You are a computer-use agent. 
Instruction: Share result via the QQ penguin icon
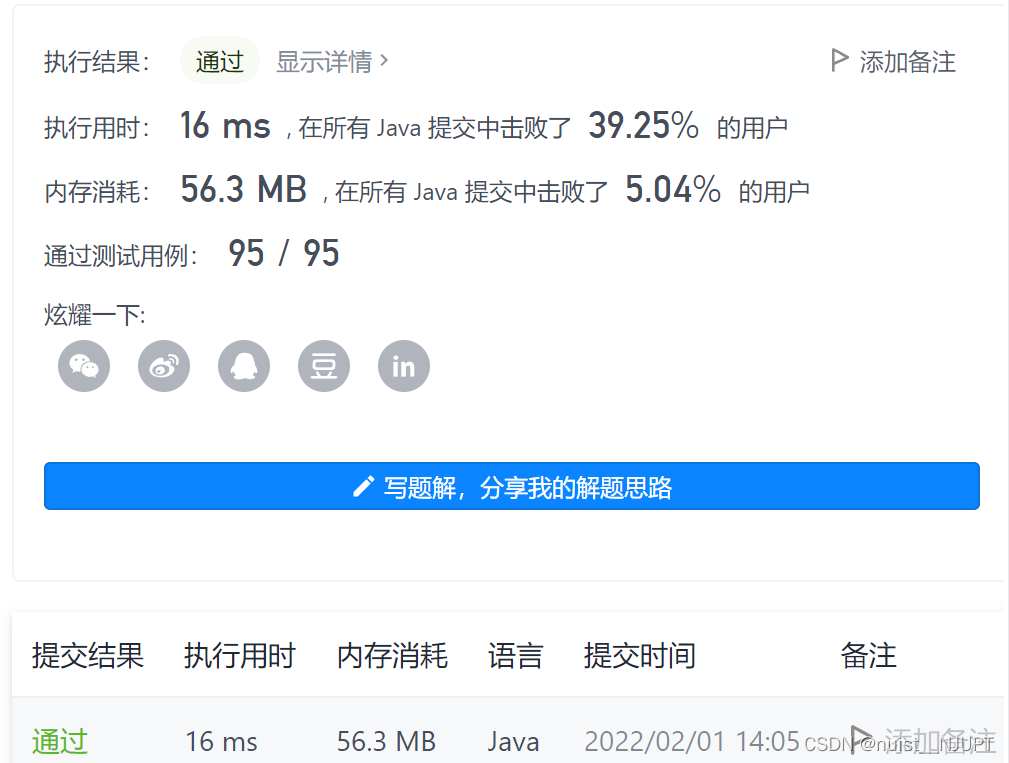[x=244, y=366]
